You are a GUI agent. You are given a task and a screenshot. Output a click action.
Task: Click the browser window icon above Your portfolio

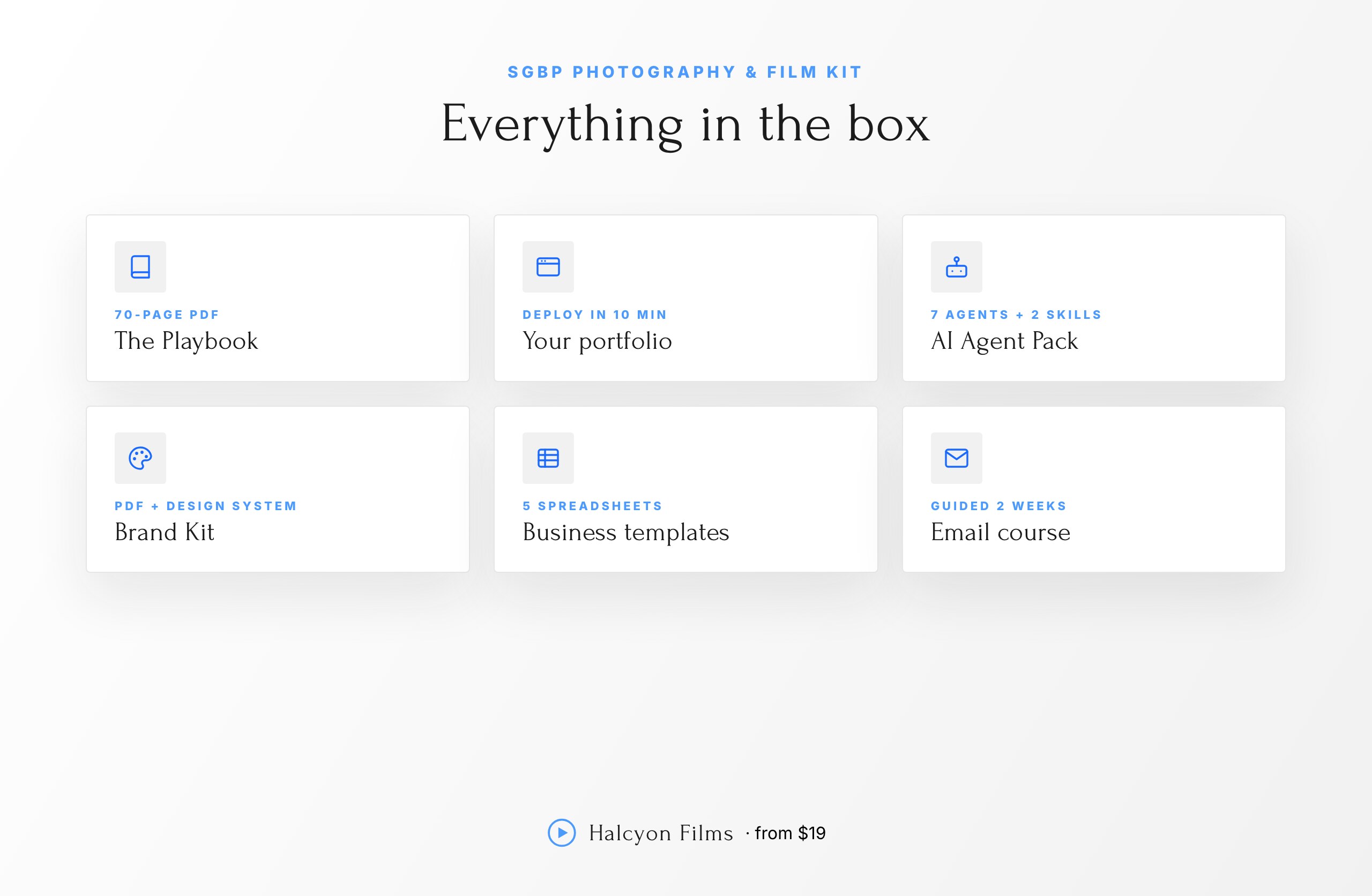[x=548, y=267]
